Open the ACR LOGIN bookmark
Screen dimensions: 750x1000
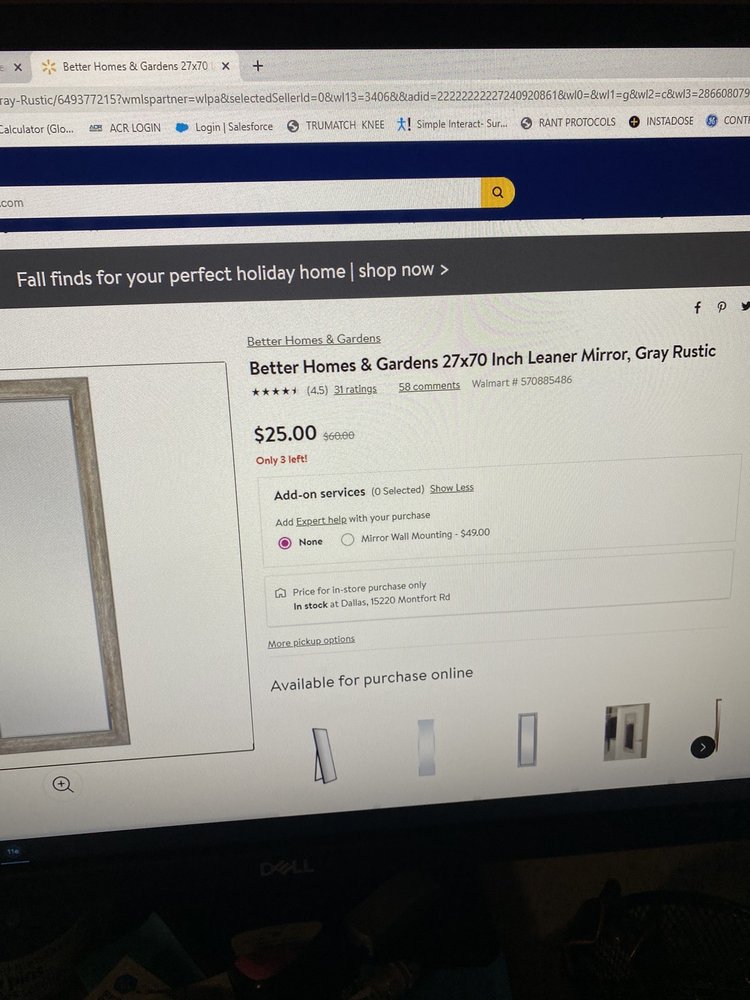click(x=125, y=128)
